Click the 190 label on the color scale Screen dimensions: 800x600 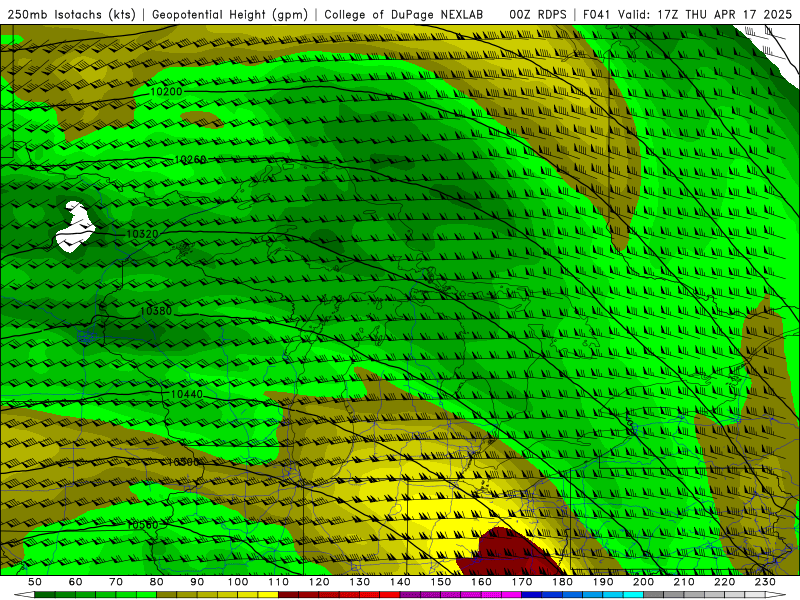click(x=603, y=582)
